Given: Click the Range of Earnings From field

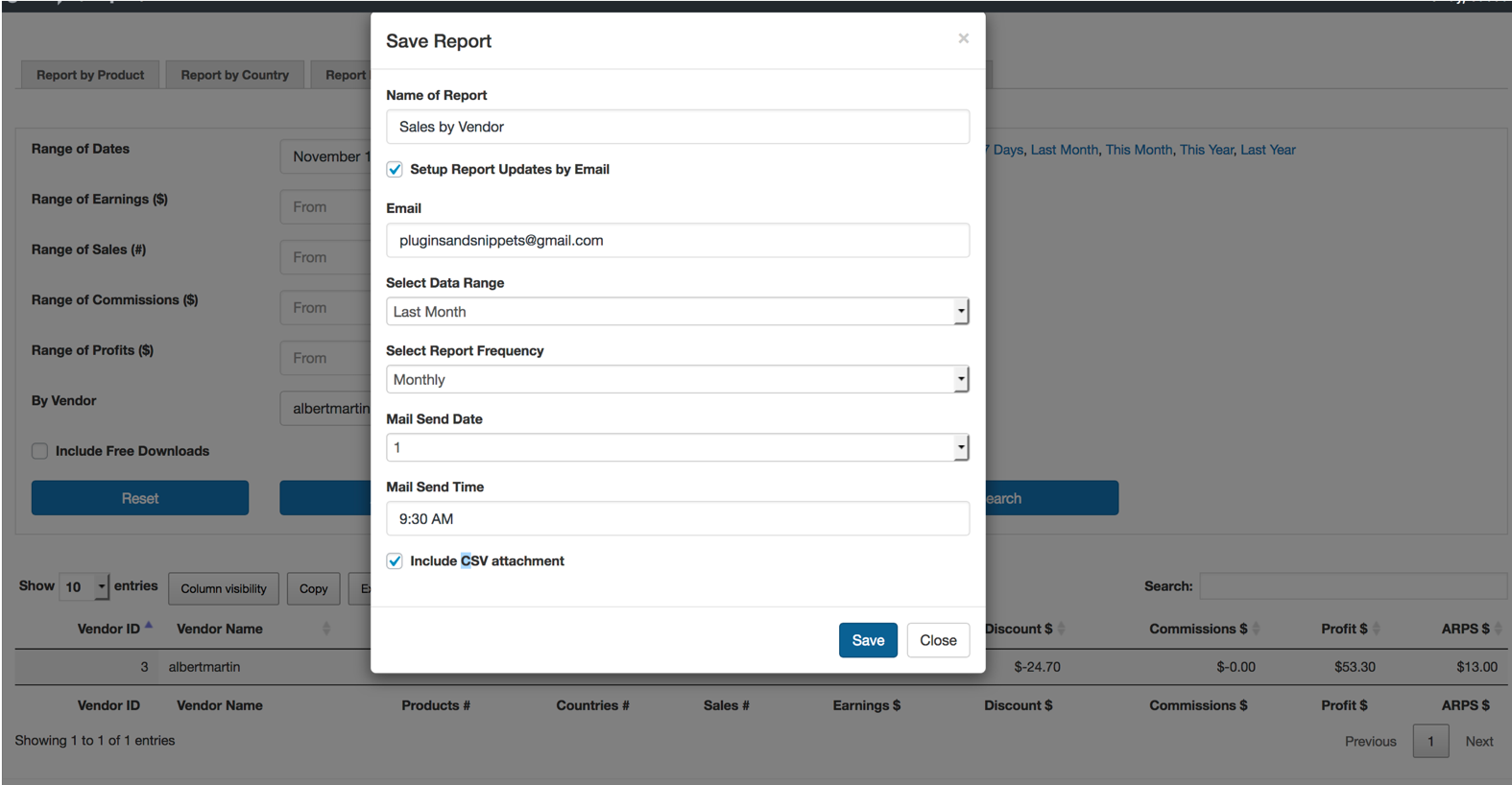Looking at the screenshot, I should [x=325, y=207].
